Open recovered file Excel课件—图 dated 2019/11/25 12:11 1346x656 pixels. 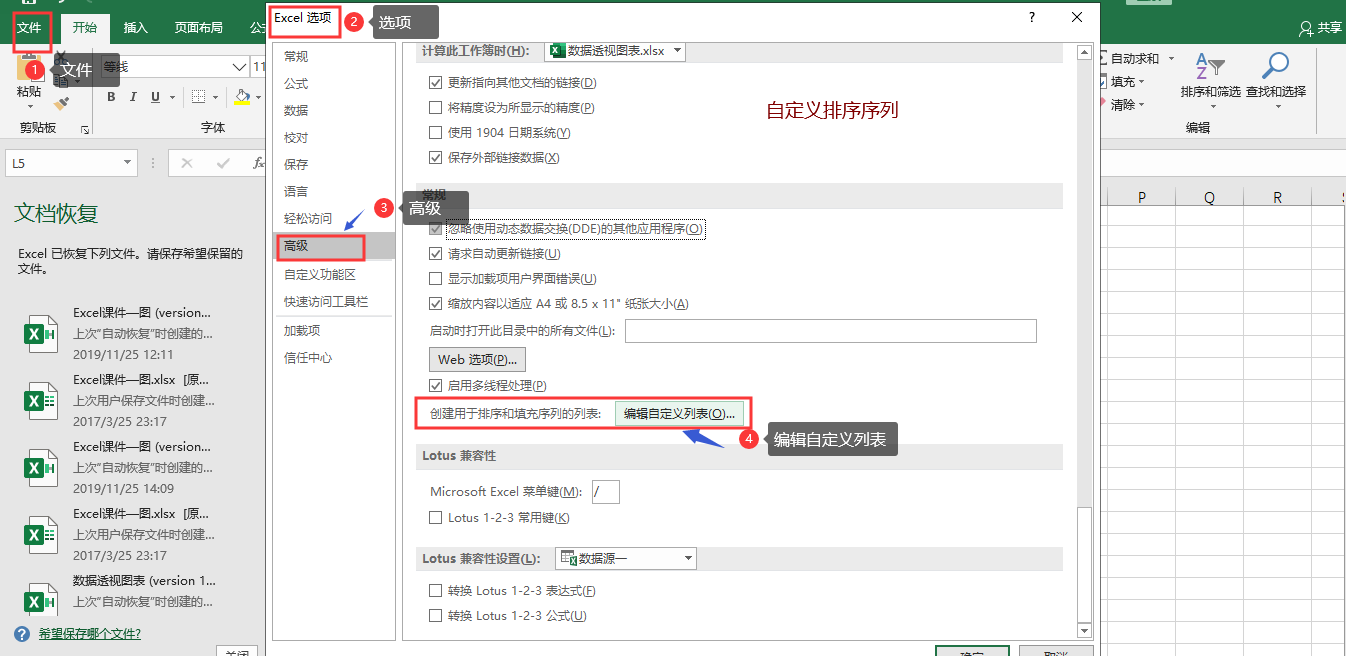point(120,333)
